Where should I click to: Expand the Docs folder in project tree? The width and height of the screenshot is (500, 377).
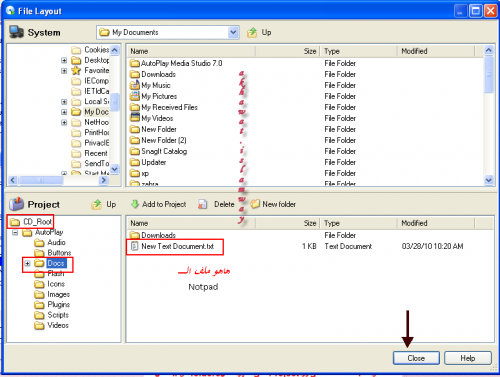tap(27, 263)
